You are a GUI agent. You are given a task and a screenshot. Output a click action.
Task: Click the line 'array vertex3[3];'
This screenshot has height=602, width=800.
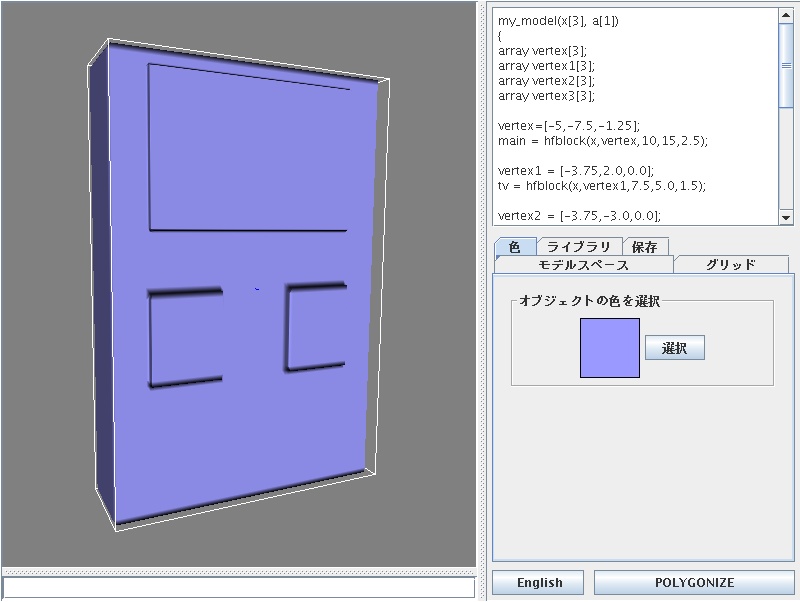(546, 96)
